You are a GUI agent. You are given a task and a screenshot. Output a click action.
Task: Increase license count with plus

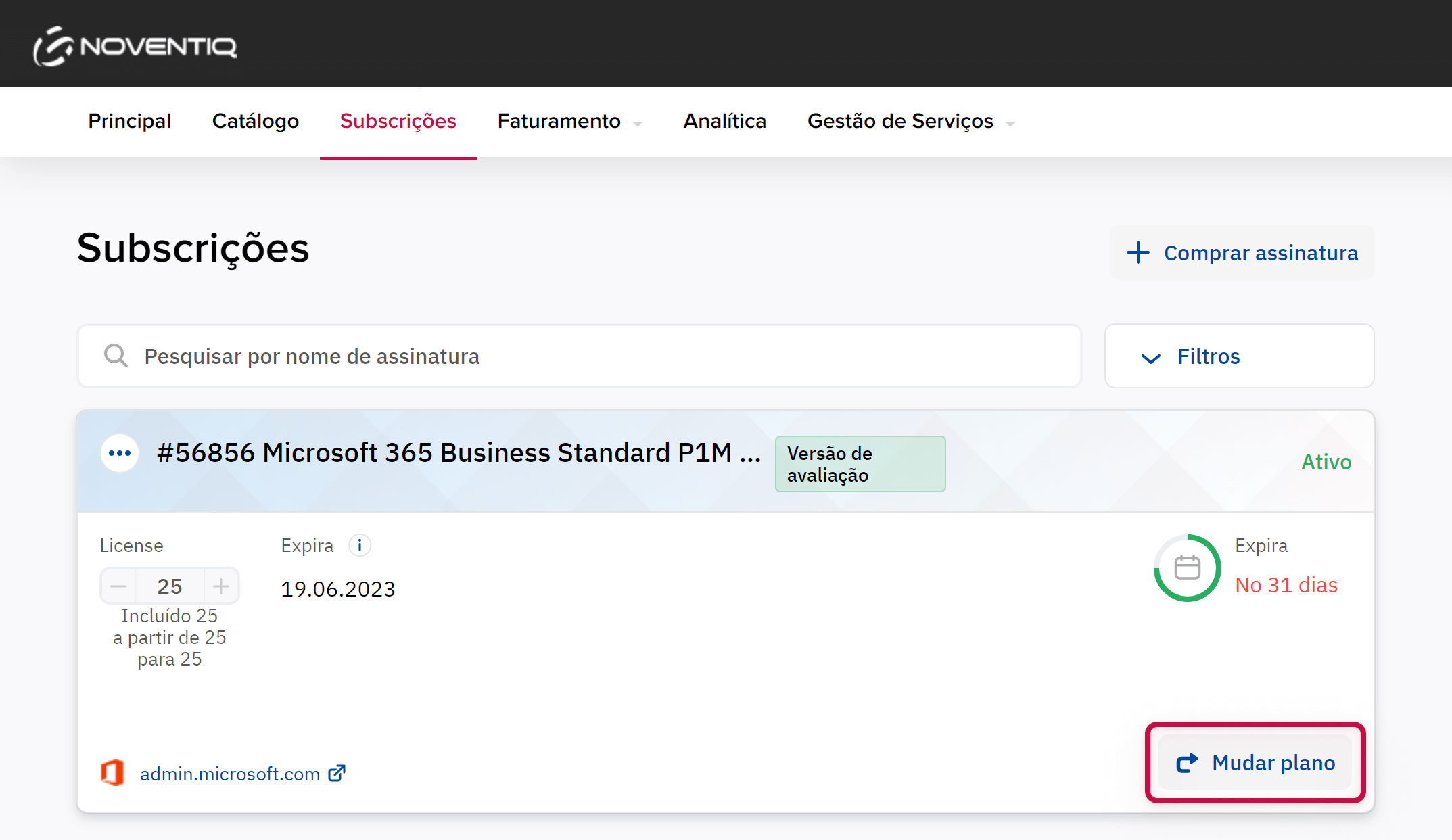point(221,586)
